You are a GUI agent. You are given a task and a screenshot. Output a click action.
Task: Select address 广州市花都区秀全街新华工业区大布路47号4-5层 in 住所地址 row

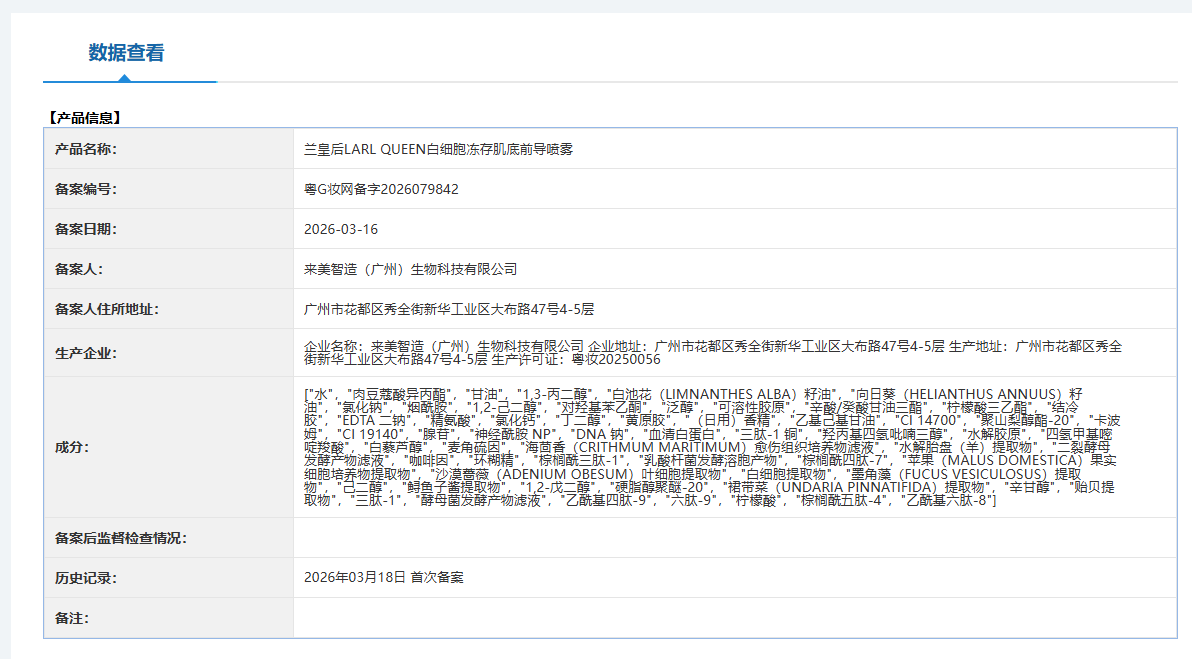449,309
